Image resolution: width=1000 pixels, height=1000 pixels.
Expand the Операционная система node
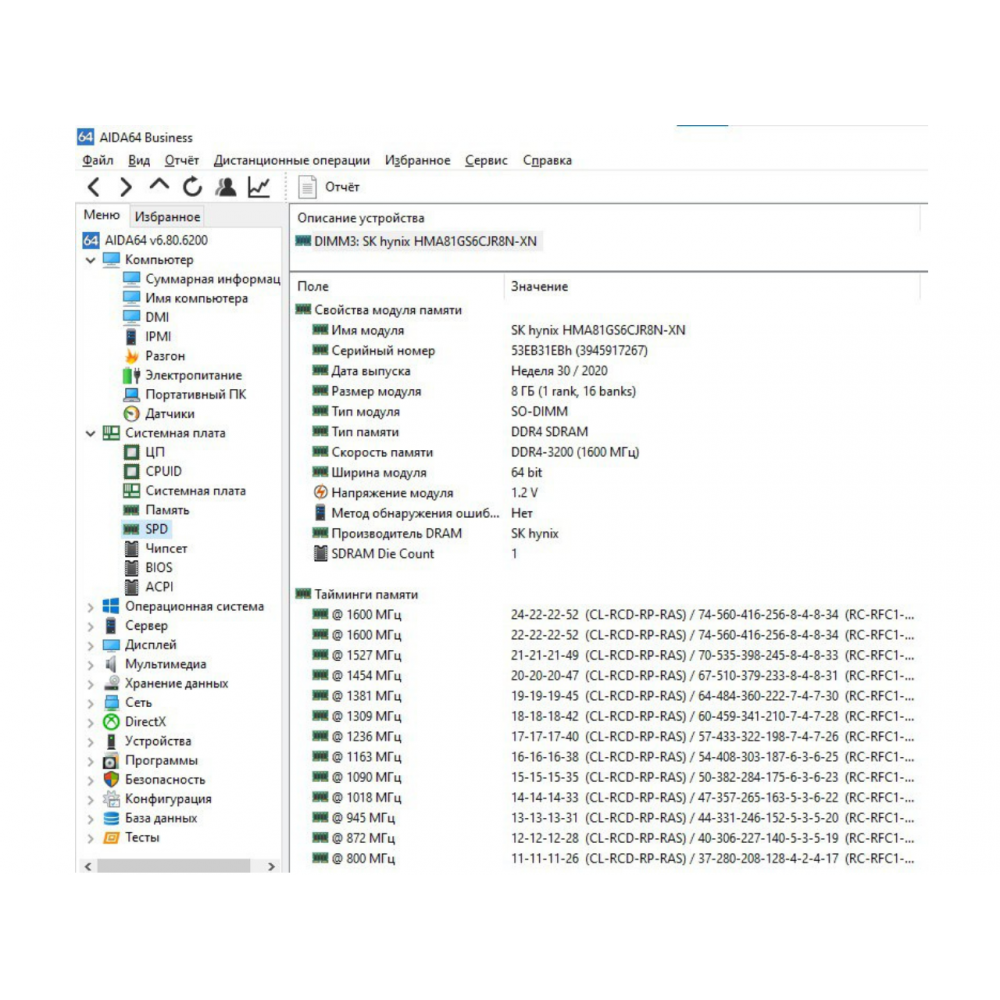click(91, 607)
